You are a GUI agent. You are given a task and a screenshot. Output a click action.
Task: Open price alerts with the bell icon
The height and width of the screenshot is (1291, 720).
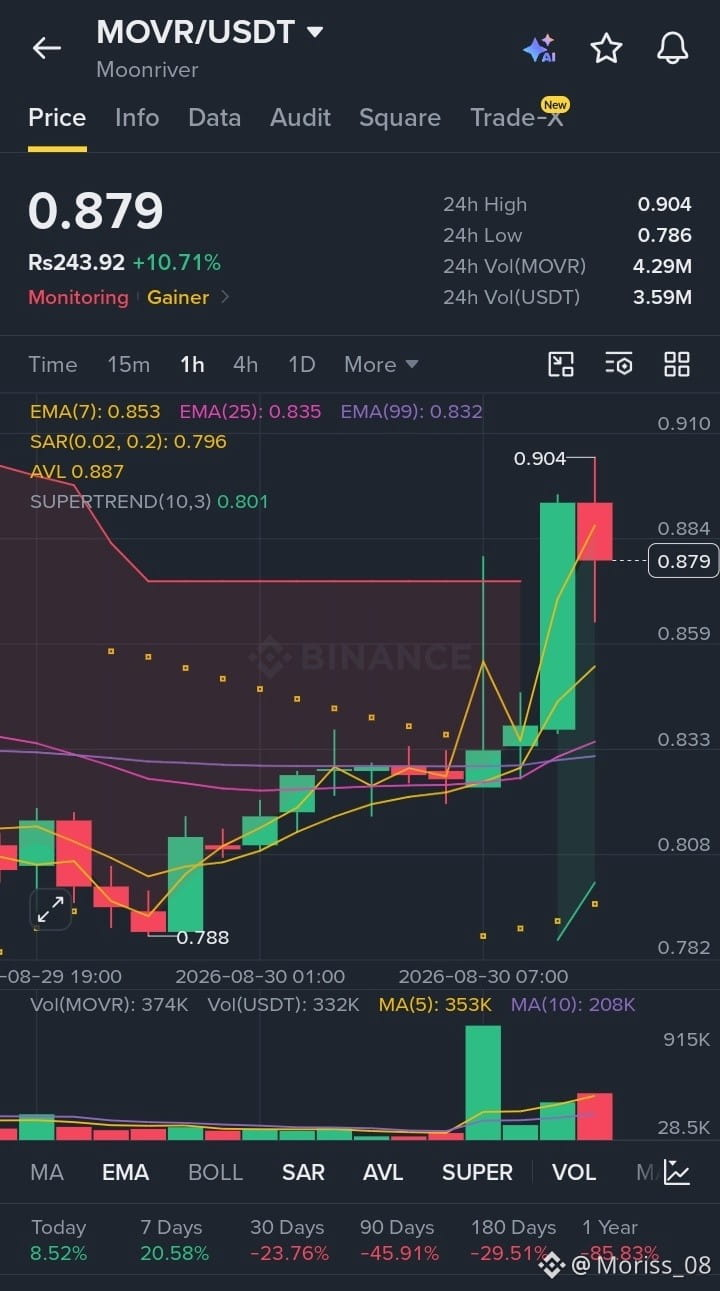click(672, 48)
